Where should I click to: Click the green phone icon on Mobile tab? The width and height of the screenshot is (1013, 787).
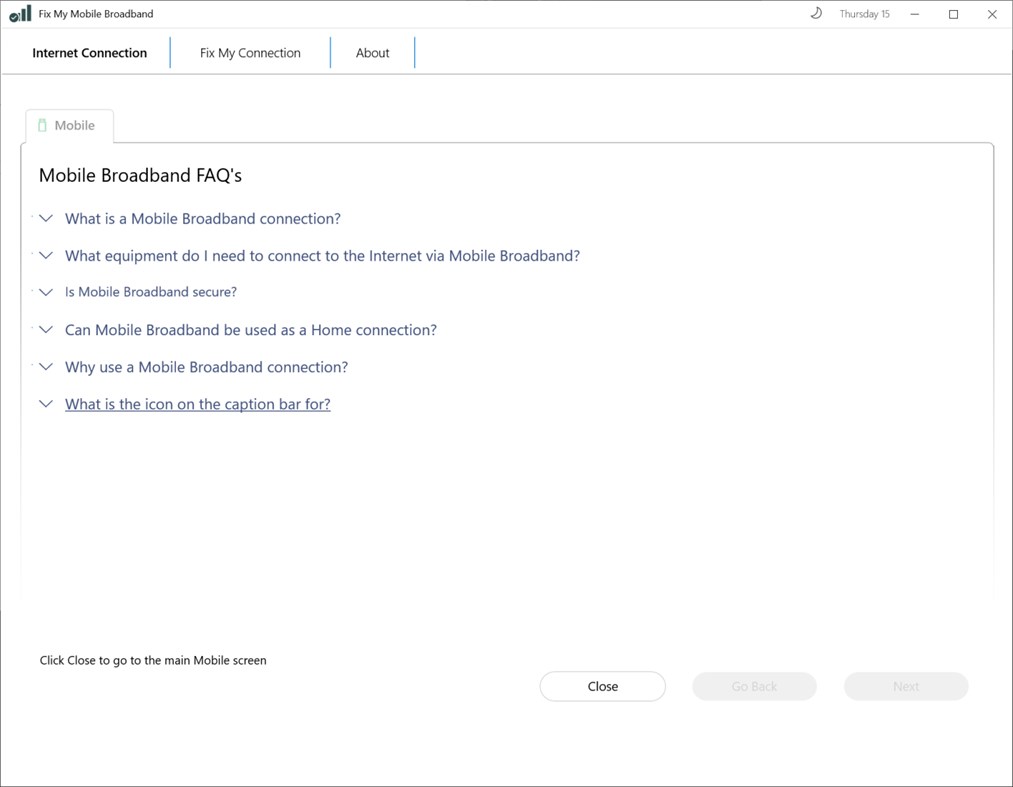[42, 125]
